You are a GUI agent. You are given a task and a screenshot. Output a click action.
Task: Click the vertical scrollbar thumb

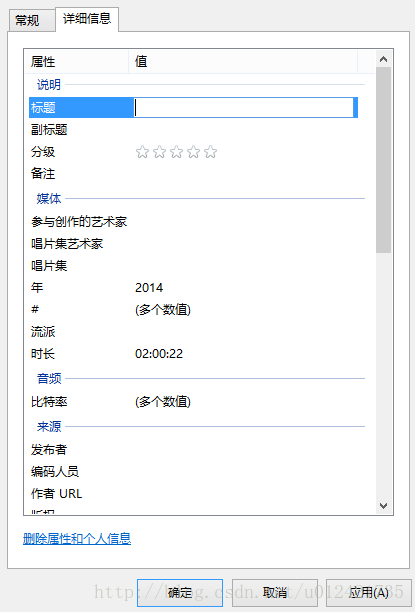pyautogui.click(x=383, y=160)
